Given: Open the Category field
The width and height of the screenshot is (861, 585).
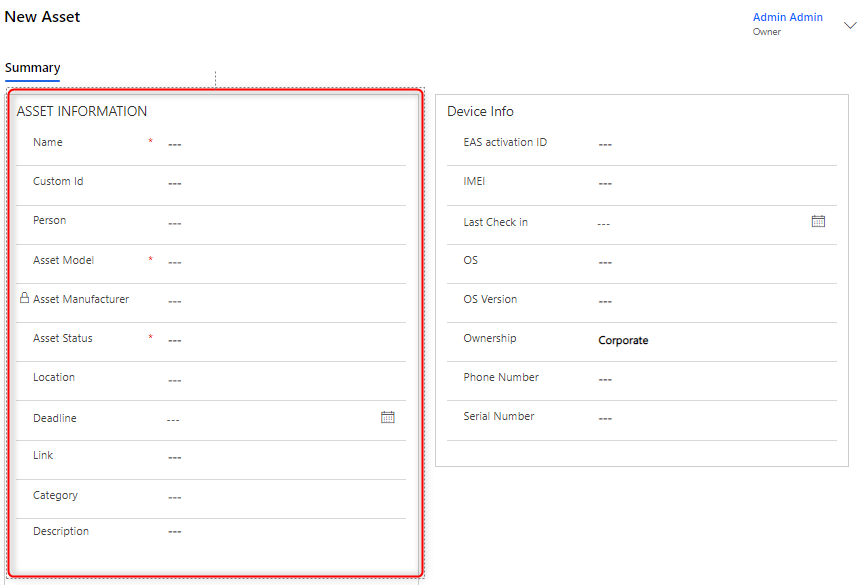Looking at the screenshot, I should [x=280, y=497].
